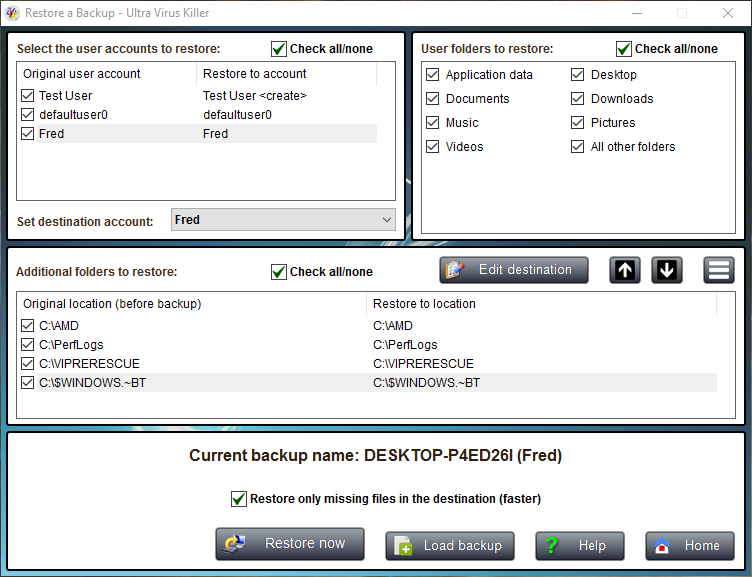Uncheck the C:\PerfLogs folder checkbox
The image size is (752, 577).
[28, 344]
